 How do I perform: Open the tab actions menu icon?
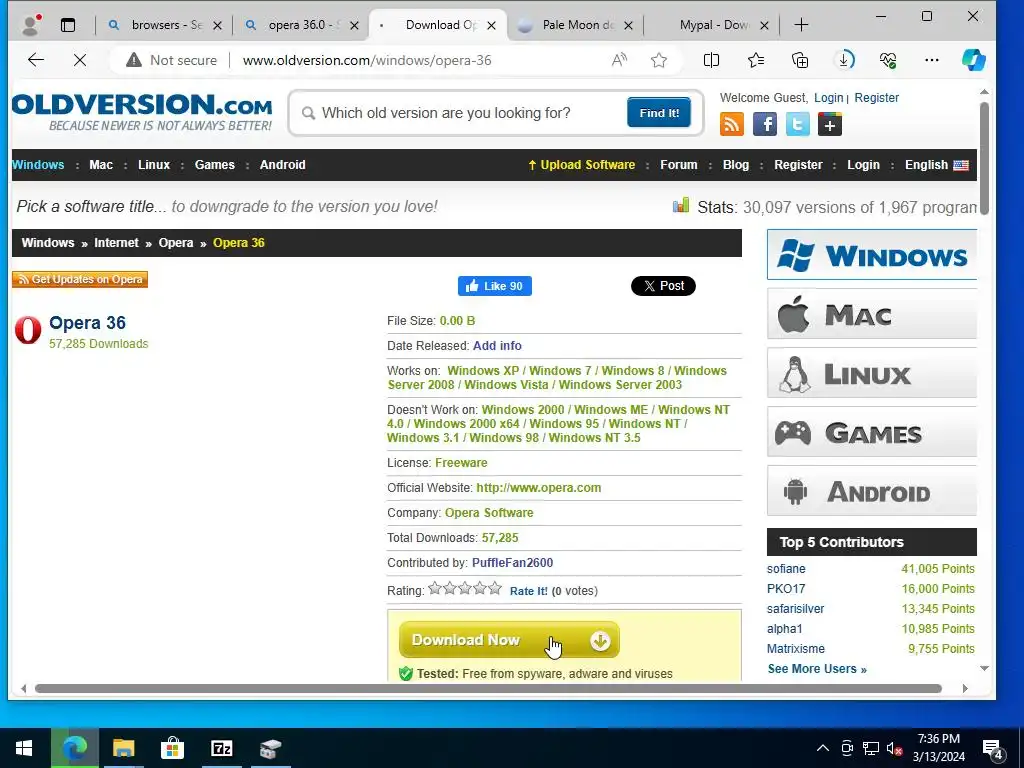click(x=68, y=25)
